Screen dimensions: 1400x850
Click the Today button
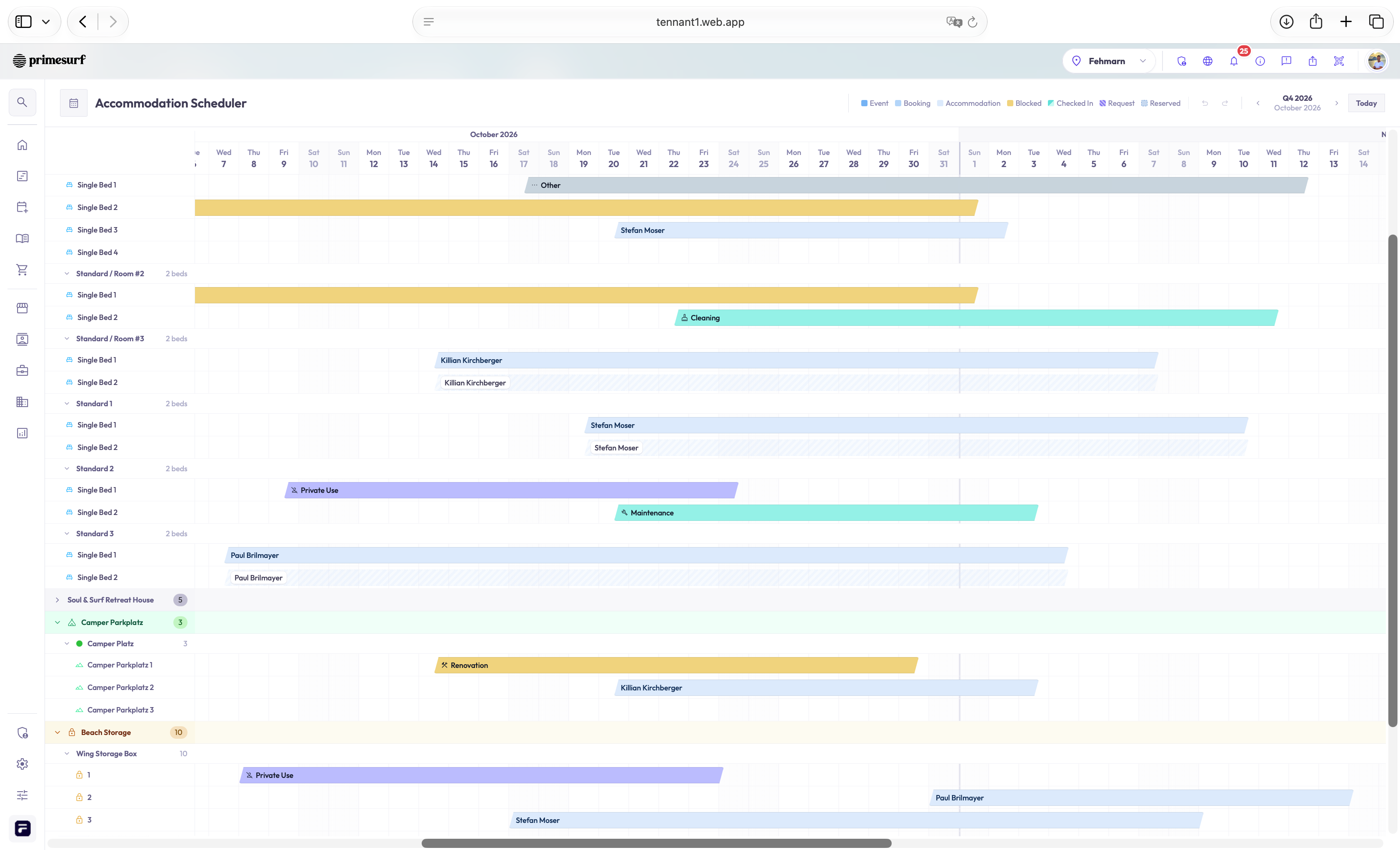(1366, 103)
